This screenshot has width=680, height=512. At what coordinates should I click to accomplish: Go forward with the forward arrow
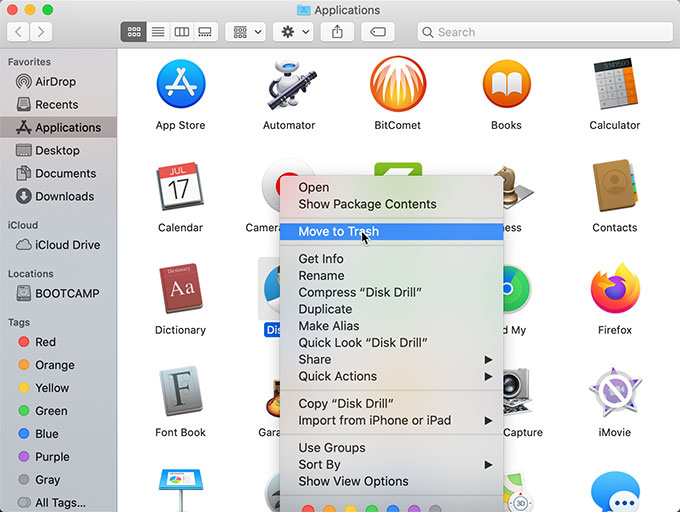click(41, 32)
